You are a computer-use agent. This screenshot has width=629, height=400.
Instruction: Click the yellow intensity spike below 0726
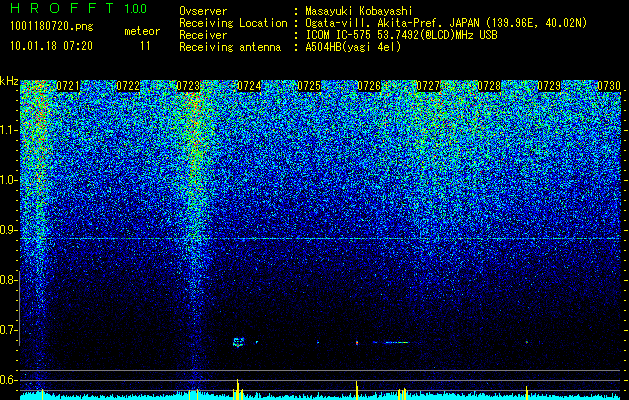pyautogui.click(x=357, y=390)
